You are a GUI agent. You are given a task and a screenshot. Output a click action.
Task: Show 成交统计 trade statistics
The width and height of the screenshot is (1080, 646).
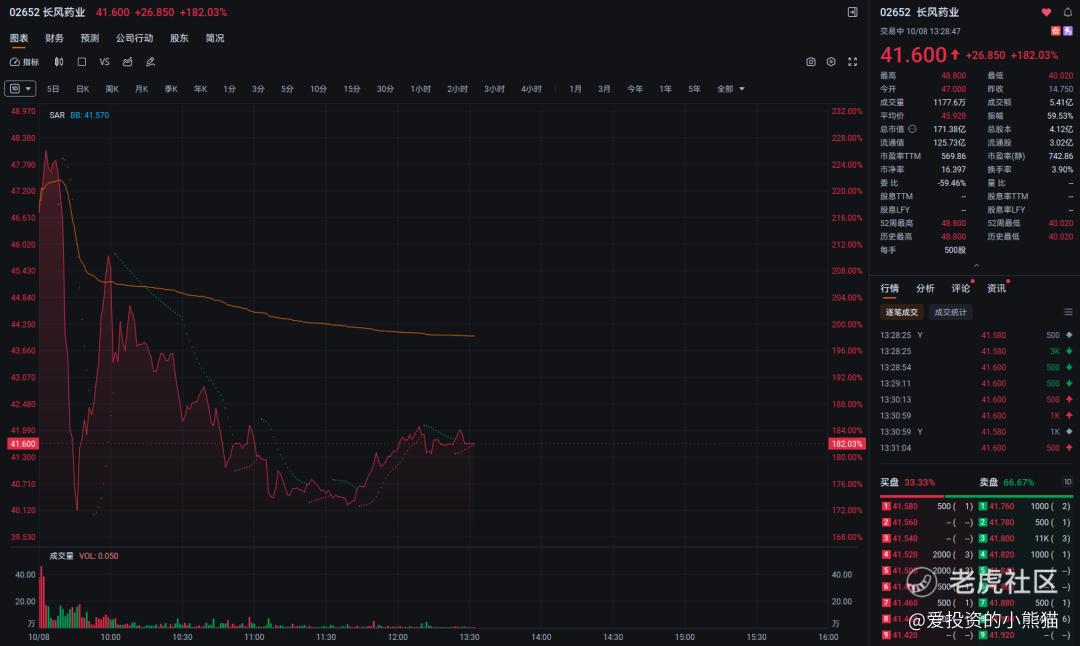pyautogui.click(x=951, y=312)
